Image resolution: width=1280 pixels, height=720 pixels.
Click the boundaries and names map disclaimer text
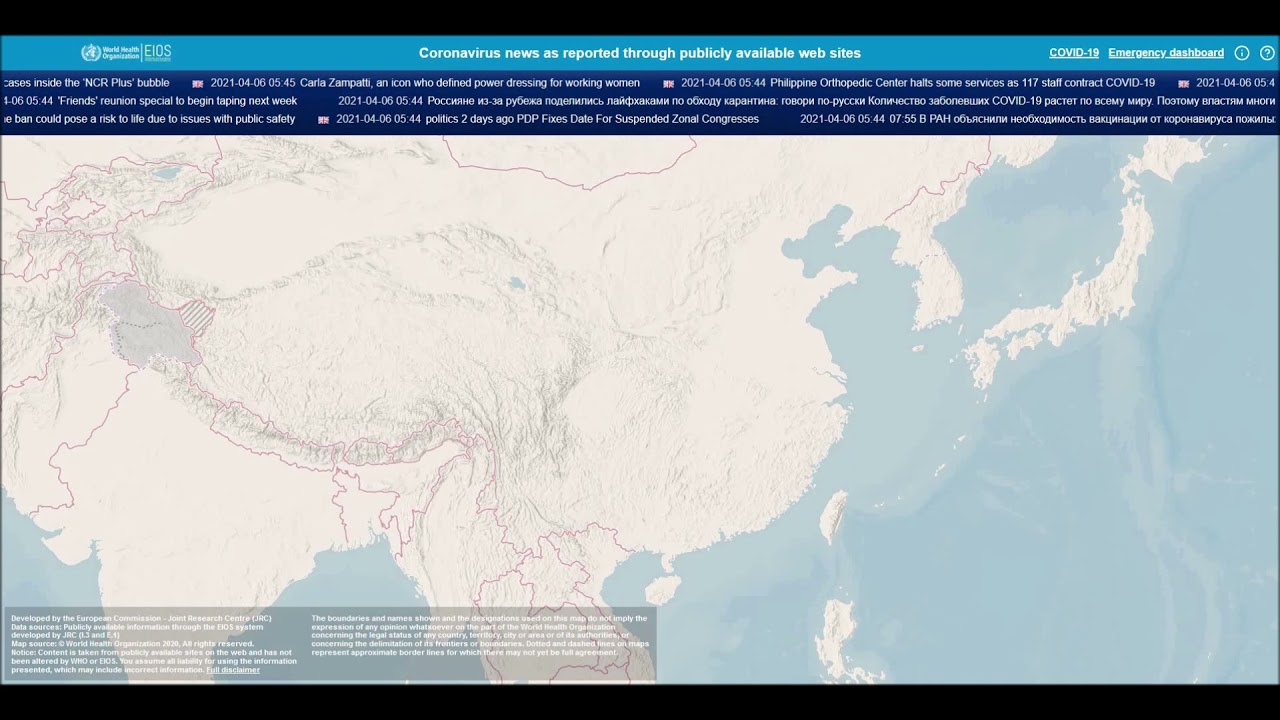[x=481, y=636]
